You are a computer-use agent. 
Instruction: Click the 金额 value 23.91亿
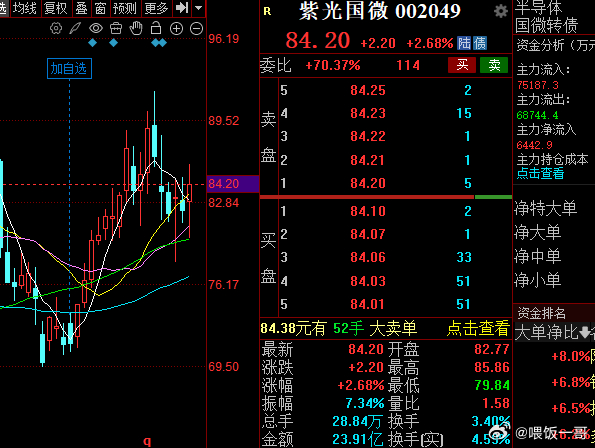click(x=357, y=439)
